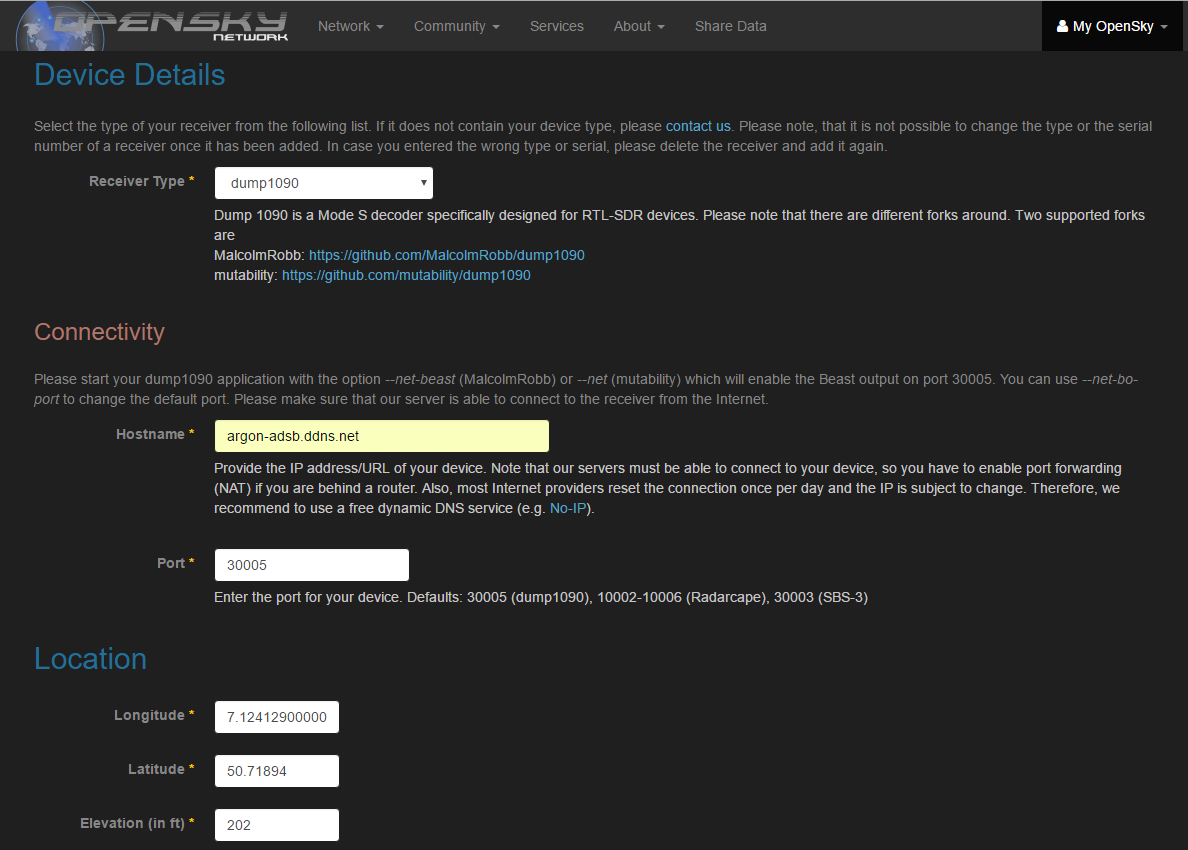Open the Share Data page
The height and width of the screenshot is (850, 1188).
click(x=730, y=26)
